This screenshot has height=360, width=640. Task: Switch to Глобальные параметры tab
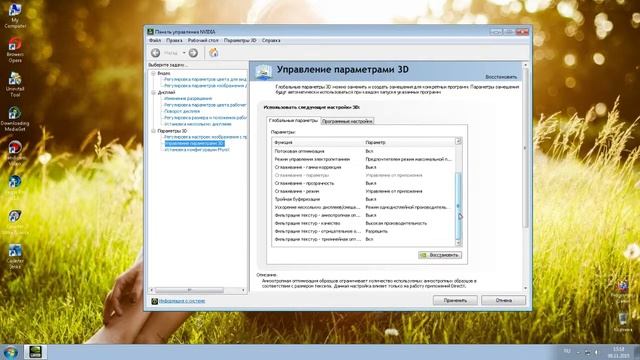(293, 121)
